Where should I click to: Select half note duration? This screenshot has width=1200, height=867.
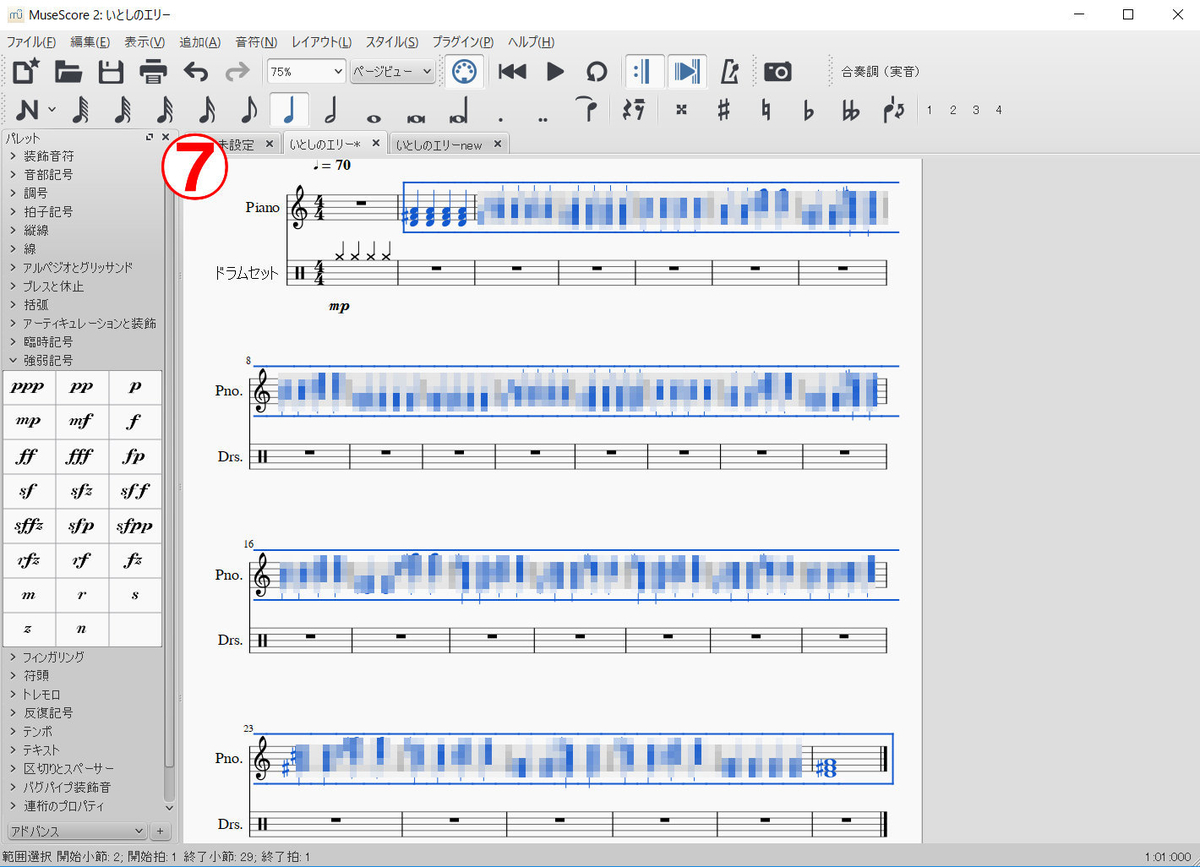point(332,110)
